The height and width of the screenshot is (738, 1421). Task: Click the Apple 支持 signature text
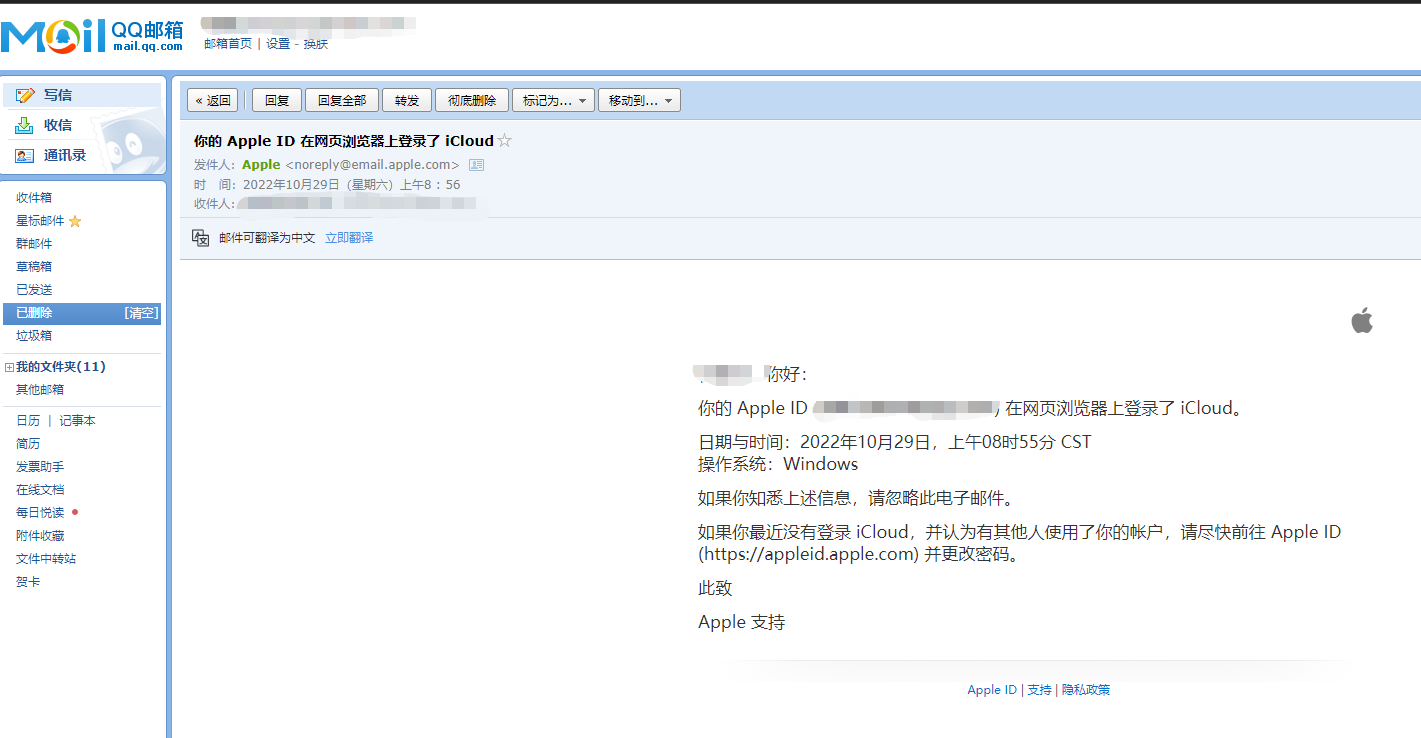741,622
